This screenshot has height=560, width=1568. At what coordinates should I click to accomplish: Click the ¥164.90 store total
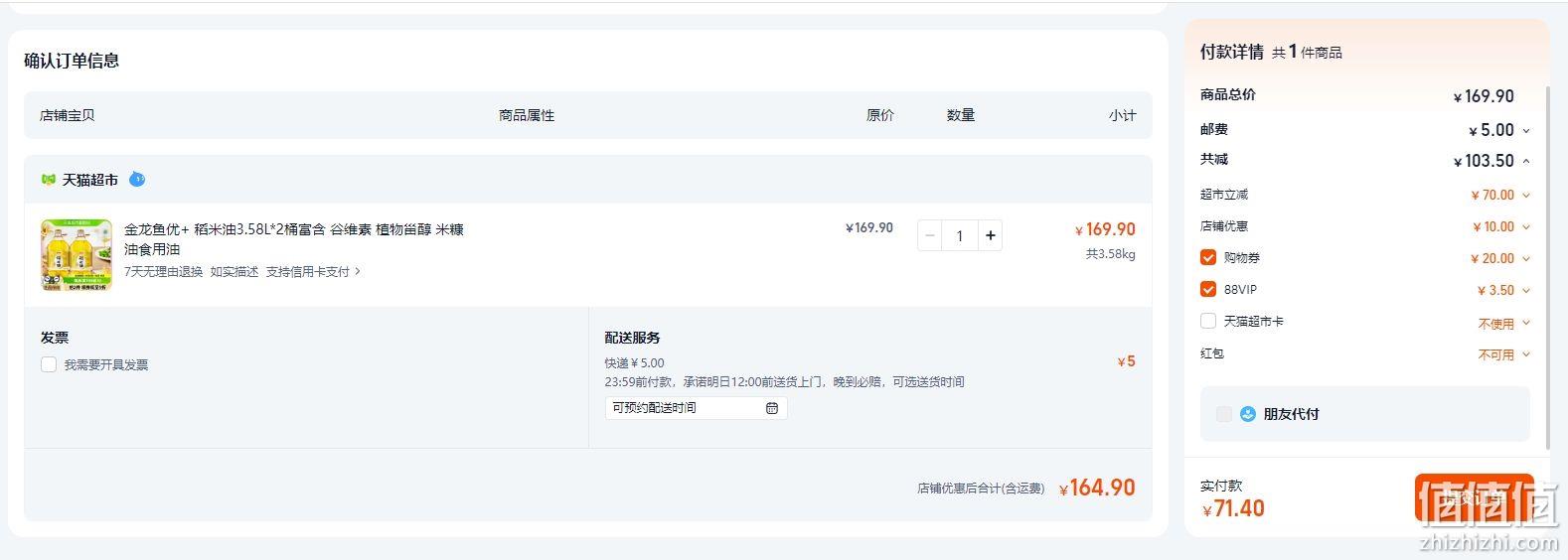pyautogui.click(x=1097, y=488)
